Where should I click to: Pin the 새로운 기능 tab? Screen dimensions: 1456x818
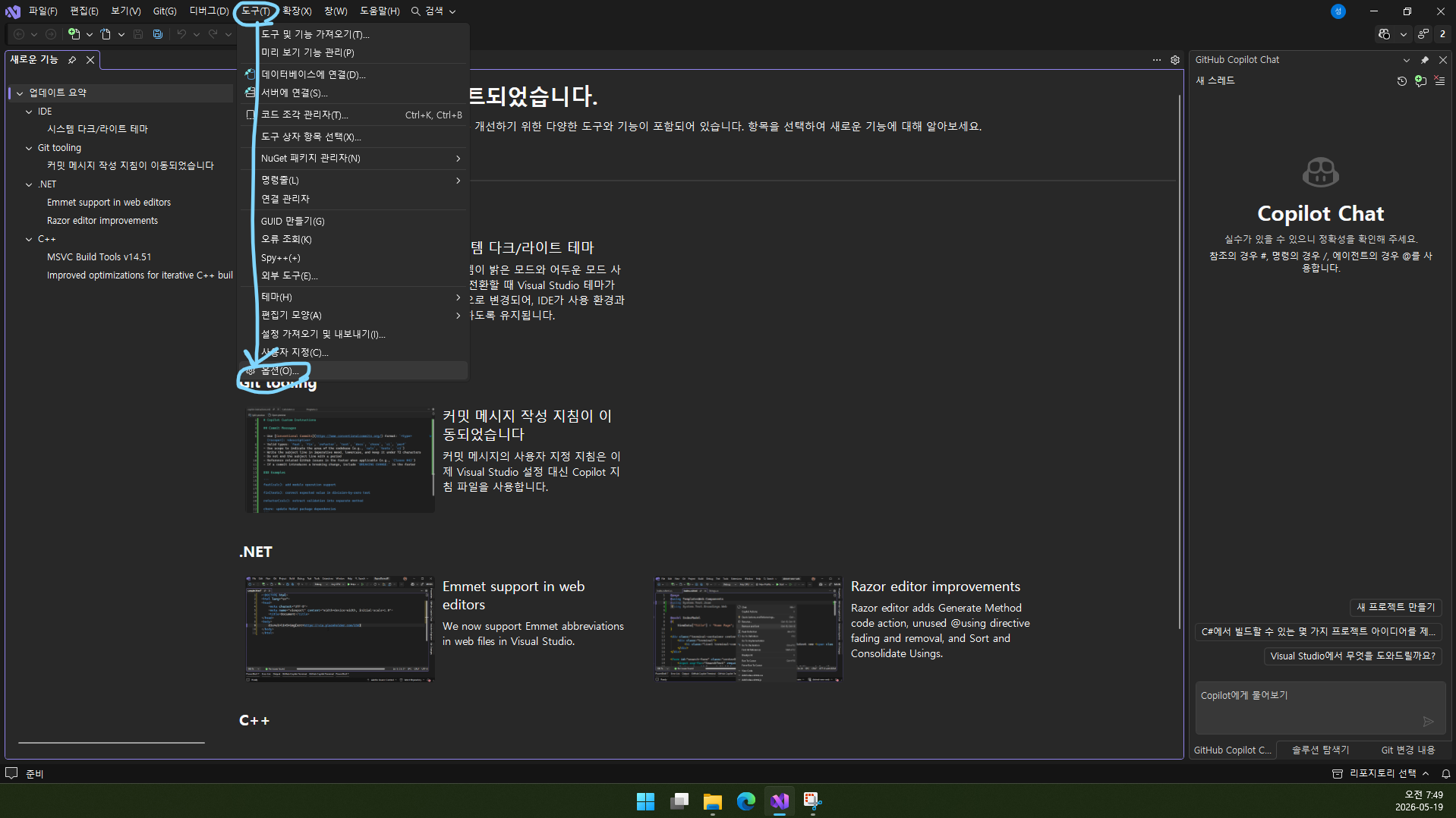[72, 60]
